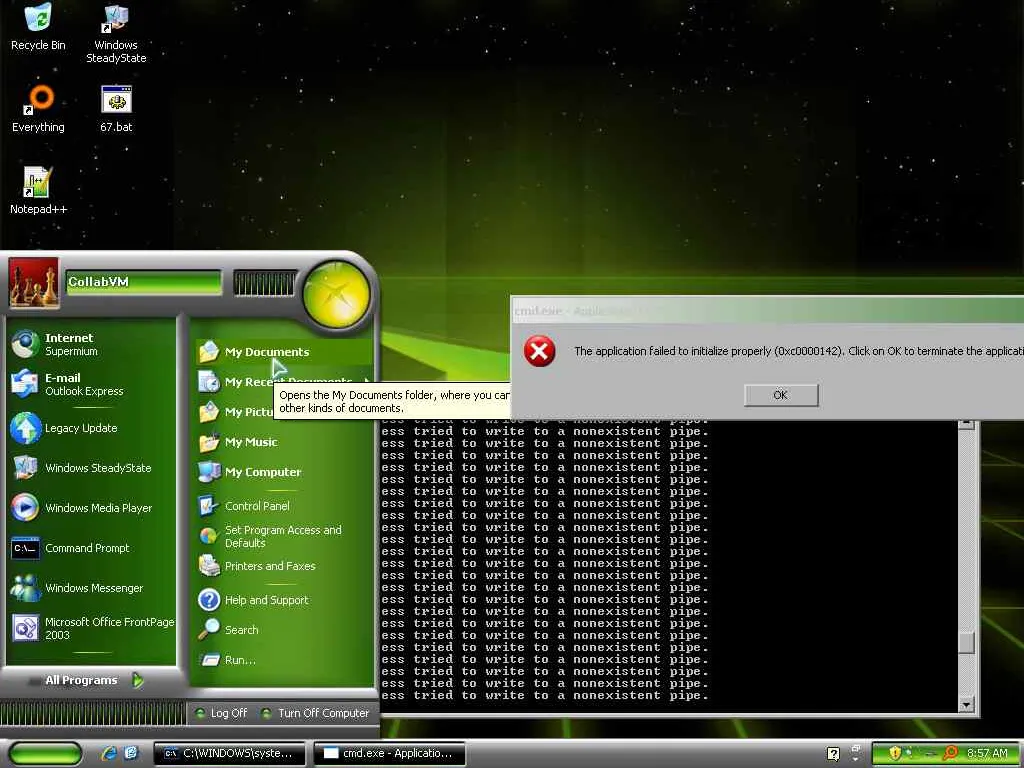
Task: Select the Notepad++ desktop shortcut
Action: click(x=38, y=191)
